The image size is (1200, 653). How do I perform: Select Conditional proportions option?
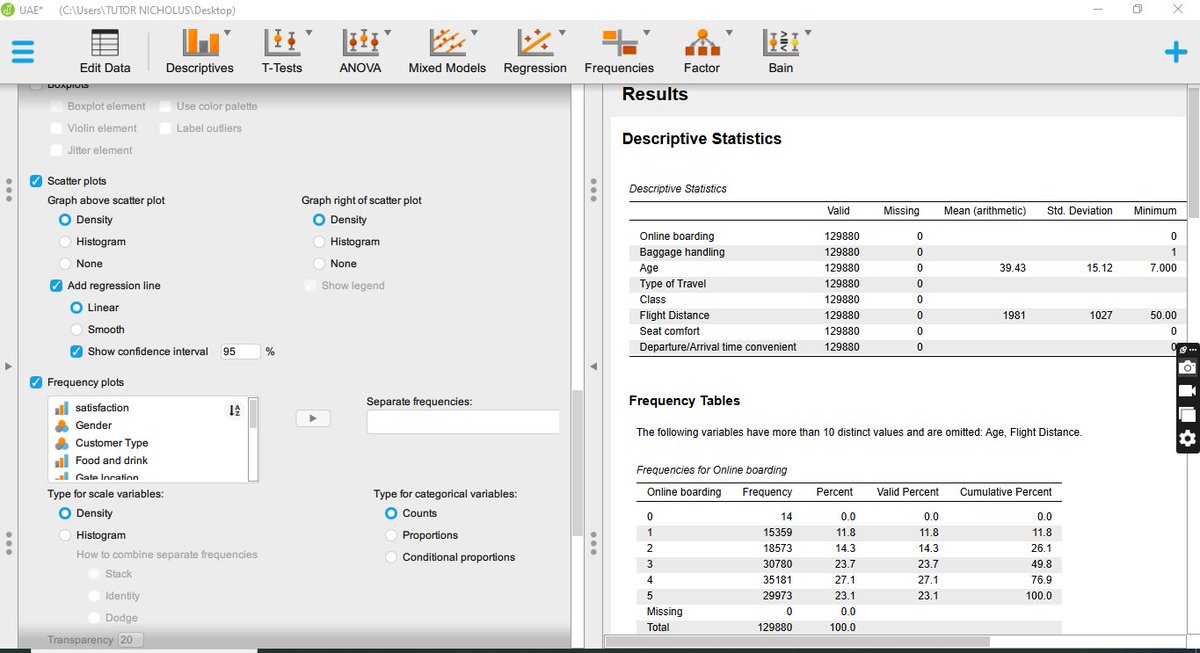click(x=391, y=558)
